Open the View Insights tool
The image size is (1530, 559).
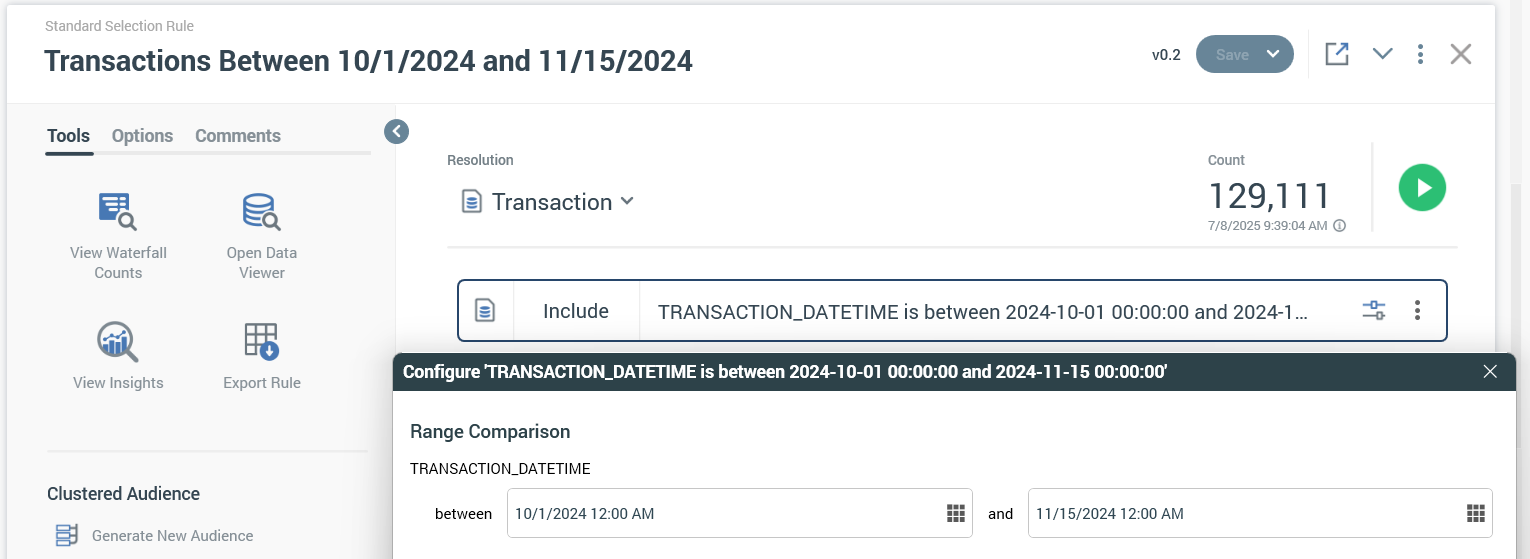point(118,341)
